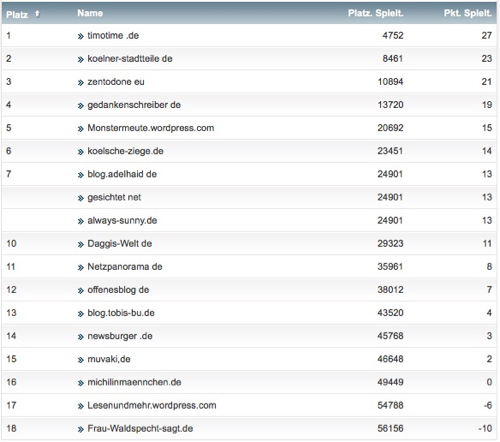Select the rank value 10894

point(390,82)
